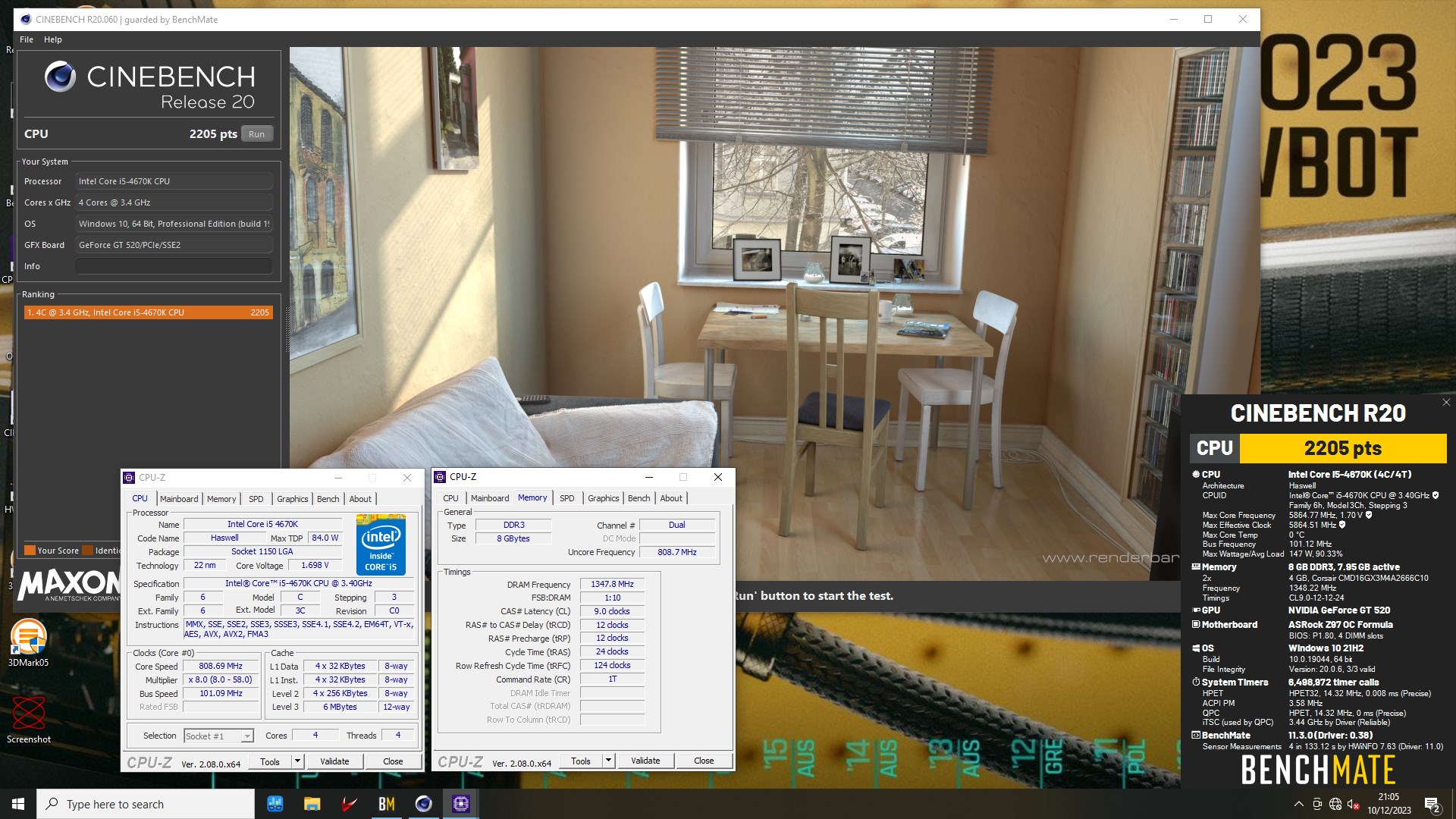Close the left CPU-Z CPU window with X
This screenshot has width=1456, height=819.
[x=407, y=478]
